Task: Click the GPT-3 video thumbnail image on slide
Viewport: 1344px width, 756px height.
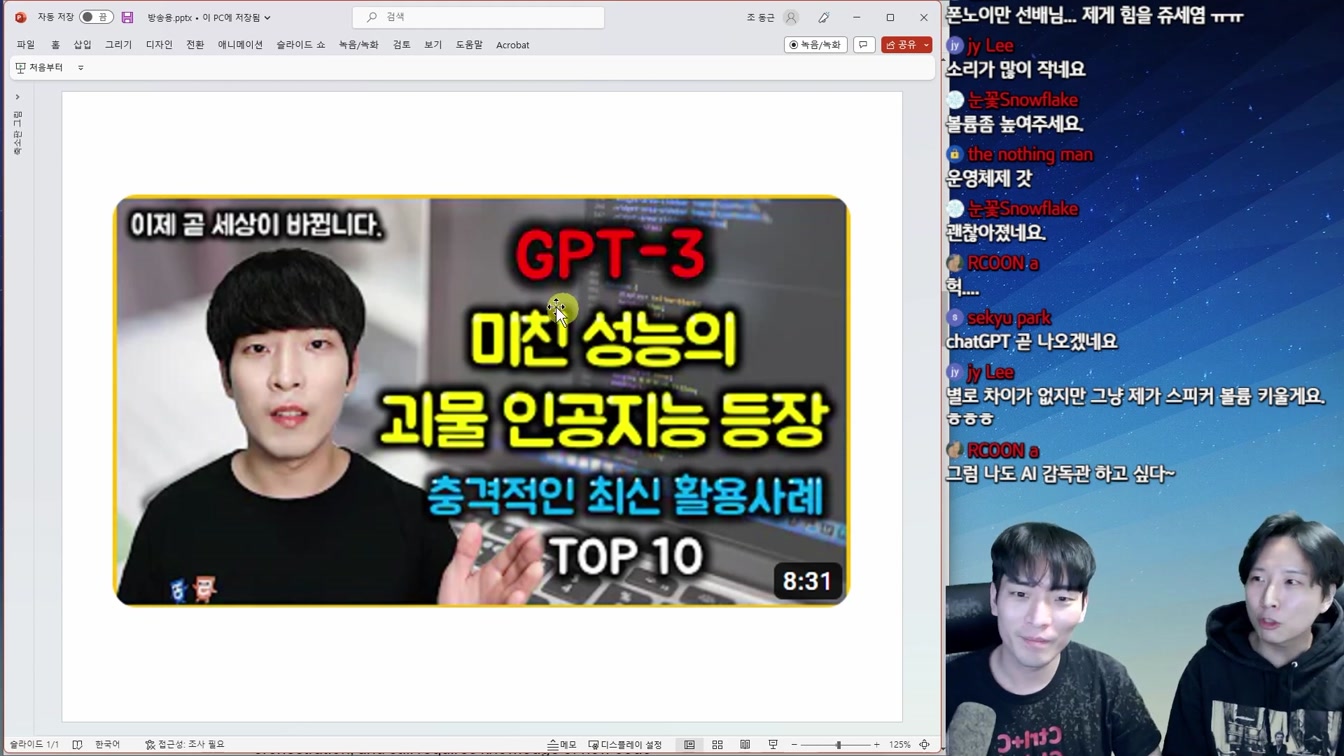Action: [x=481, y=400]
